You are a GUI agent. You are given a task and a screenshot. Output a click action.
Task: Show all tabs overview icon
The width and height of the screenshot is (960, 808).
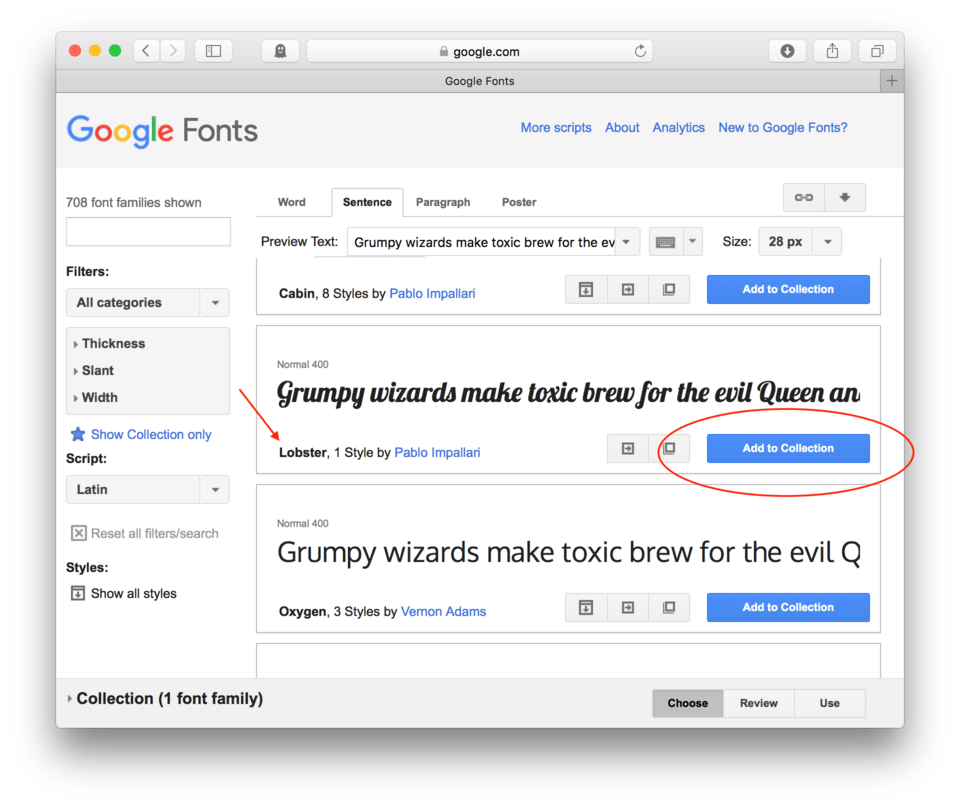tap(877, 51)
